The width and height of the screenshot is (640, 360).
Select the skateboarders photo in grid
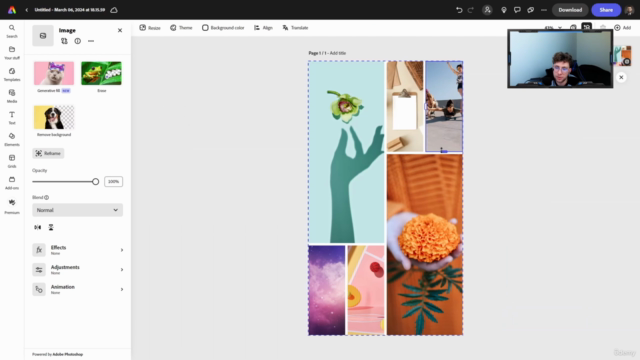[444, 106]
